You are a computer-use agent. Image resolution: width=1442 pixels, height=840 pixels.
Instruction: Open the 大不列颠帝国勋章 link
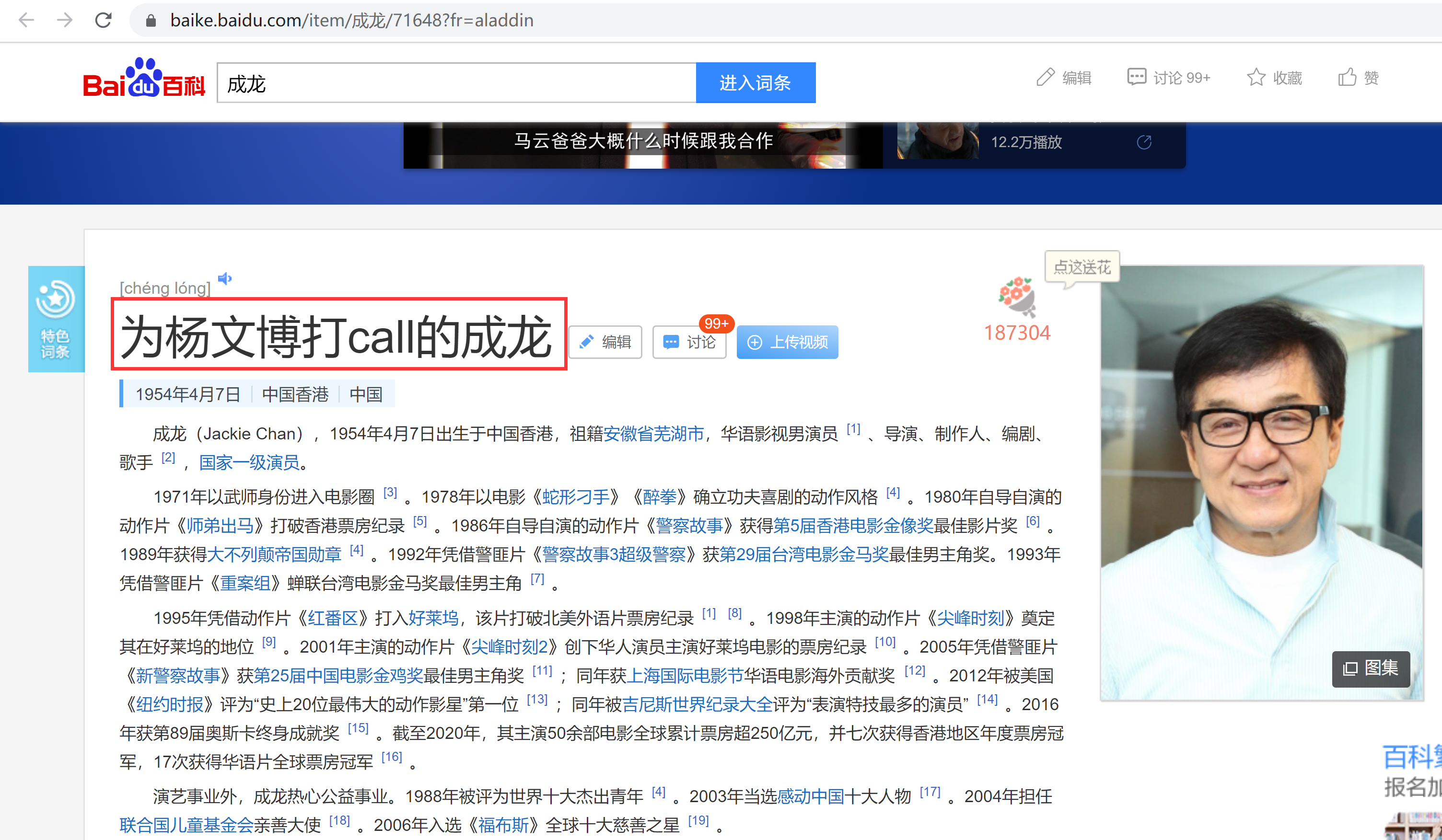click(274, 554)
